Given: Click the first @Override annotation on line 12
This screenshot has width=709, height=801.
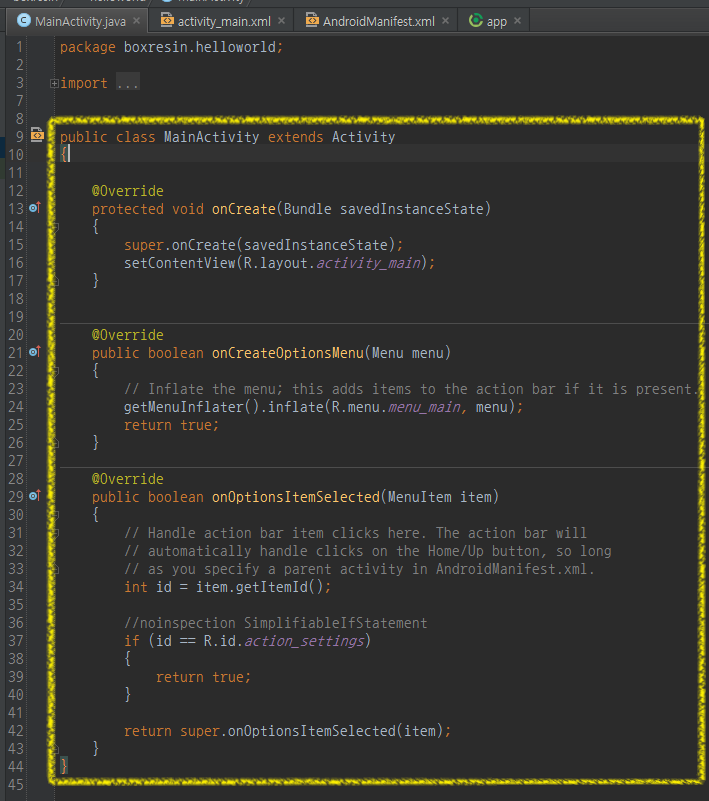Looking at the screenshot, I should click(128, 191).
